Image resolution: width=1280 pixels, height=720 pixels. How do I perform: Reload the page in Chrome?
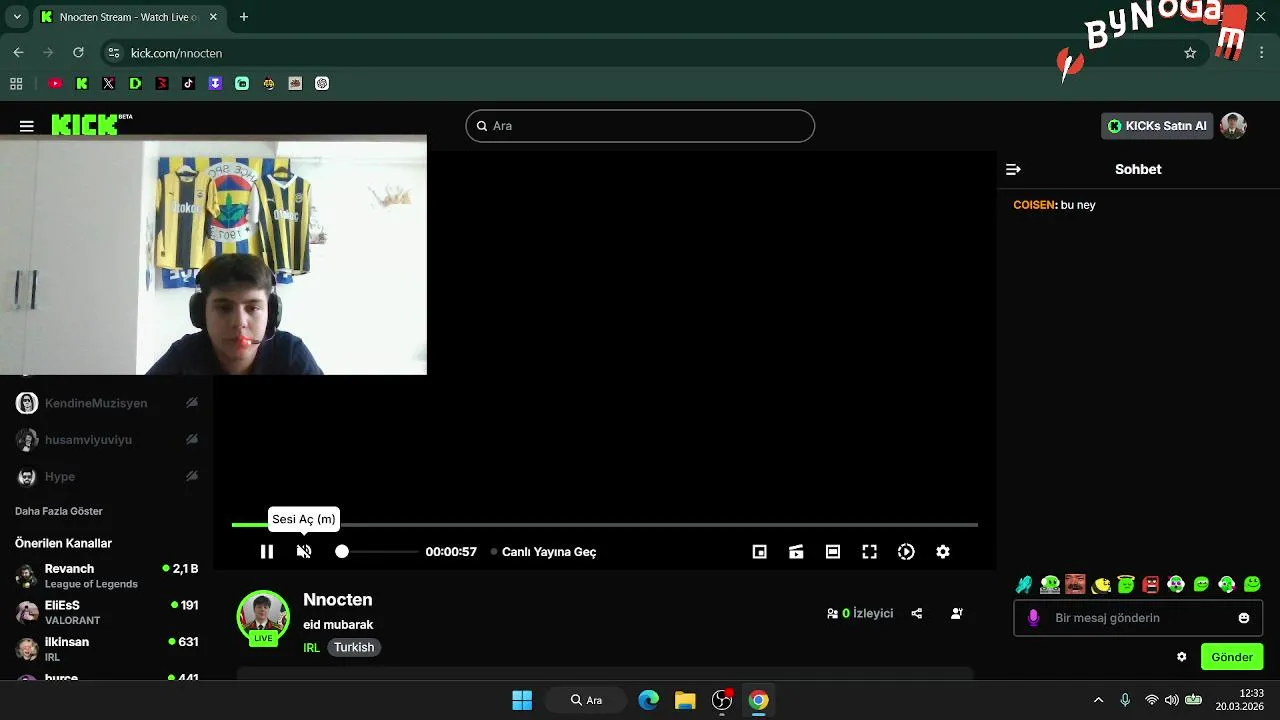pyautogui.click(x=78, y=53)
